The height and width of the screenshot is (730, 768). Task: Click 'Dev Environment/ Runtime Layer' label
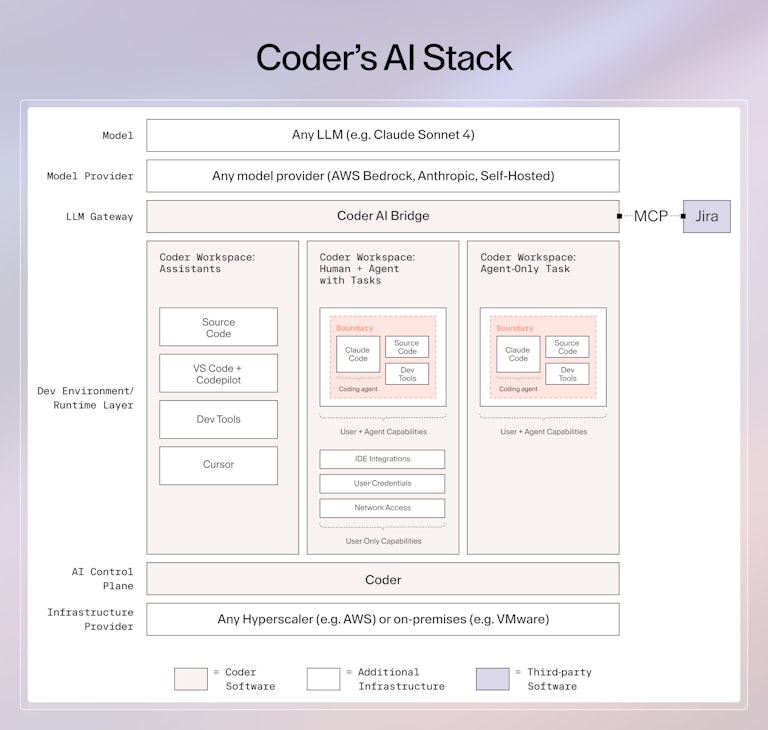point(86,398)
